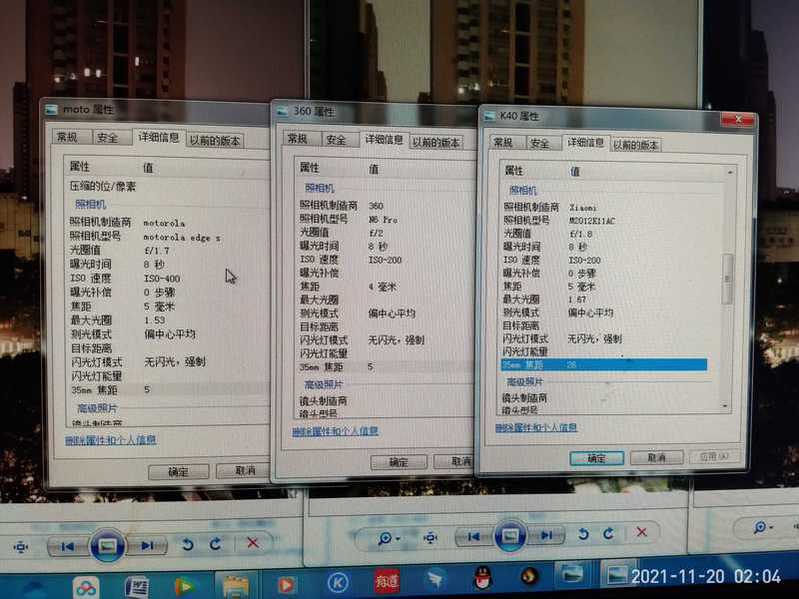Select ISO-400 value in moto dialog
The width and height of the screenshot is (799, 599).
click(162, 279)
